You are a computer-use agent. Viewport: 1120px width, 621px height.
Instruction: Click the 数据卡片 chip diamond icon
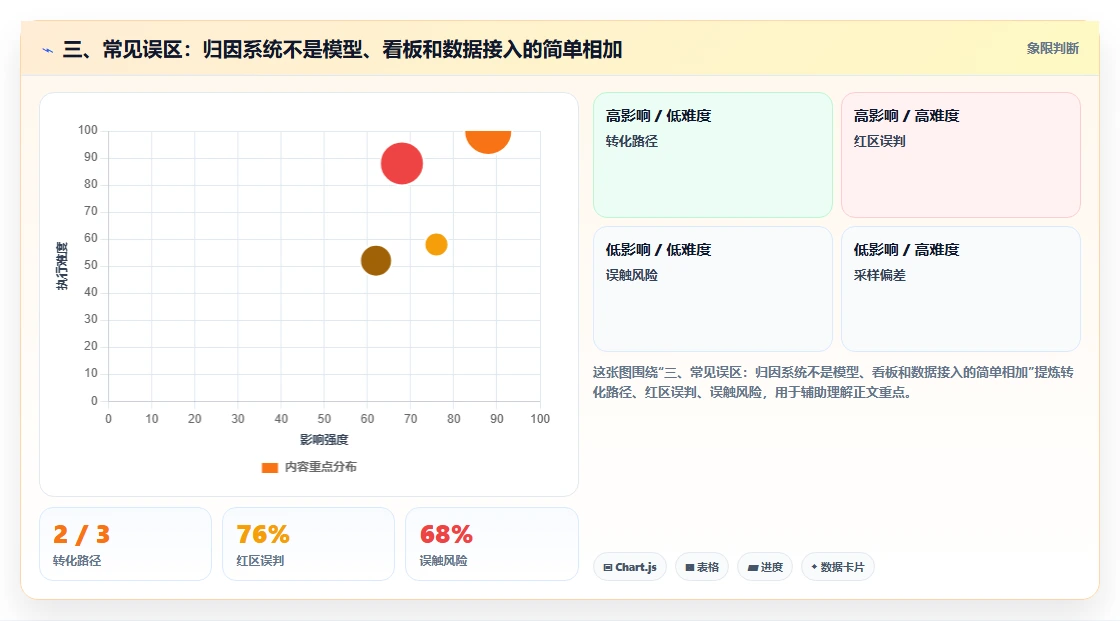814,567
